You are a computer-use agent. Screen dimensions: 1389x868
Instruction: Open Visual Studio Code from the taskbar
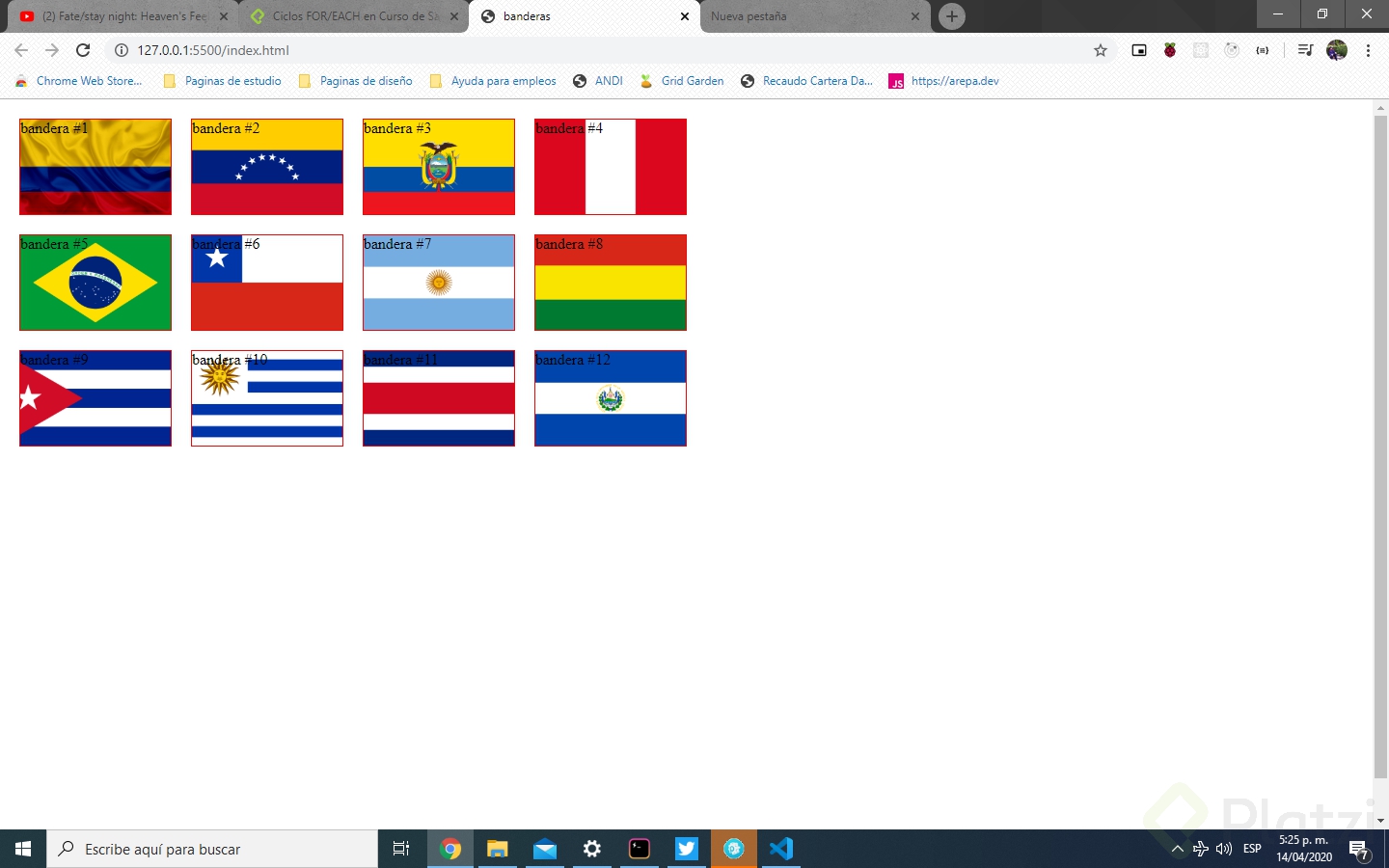pos(780,849)
